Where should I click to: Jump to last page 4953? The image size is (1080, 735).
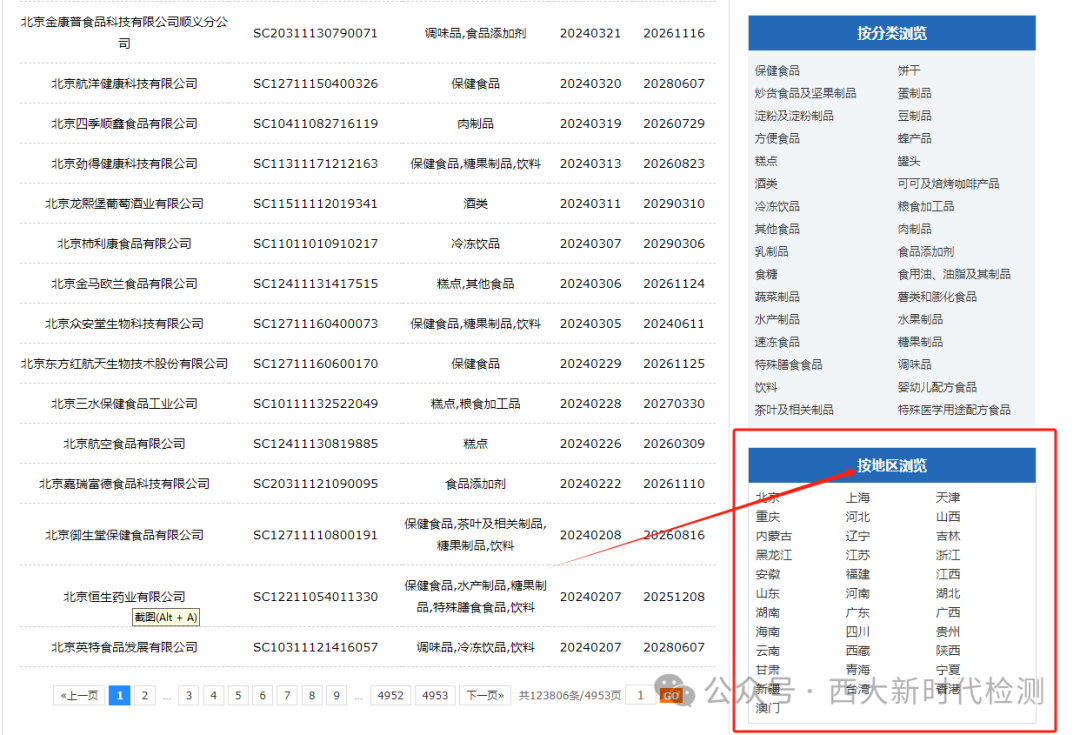[435, 696]
